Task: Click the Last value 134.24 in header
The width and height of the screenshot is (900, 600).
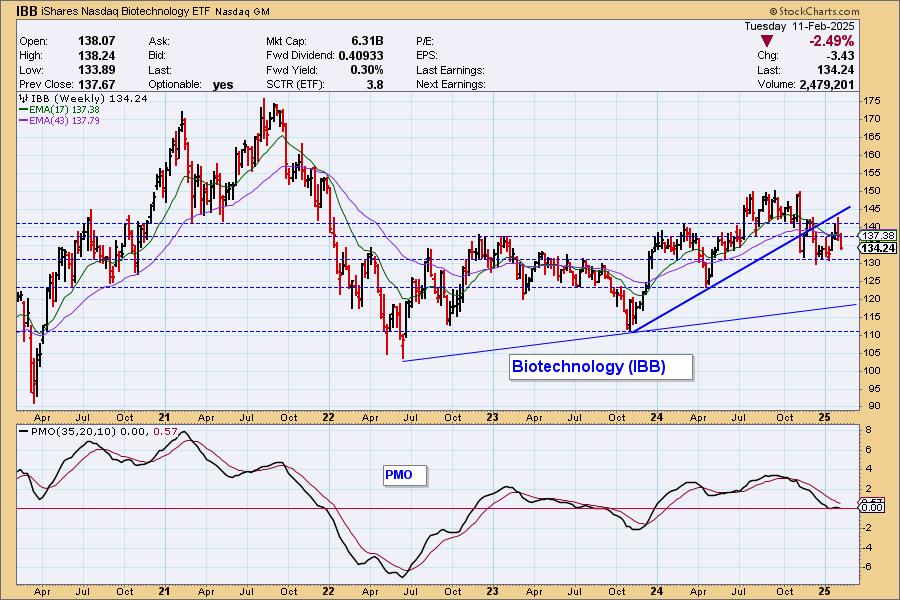Action: click(836, 70)
